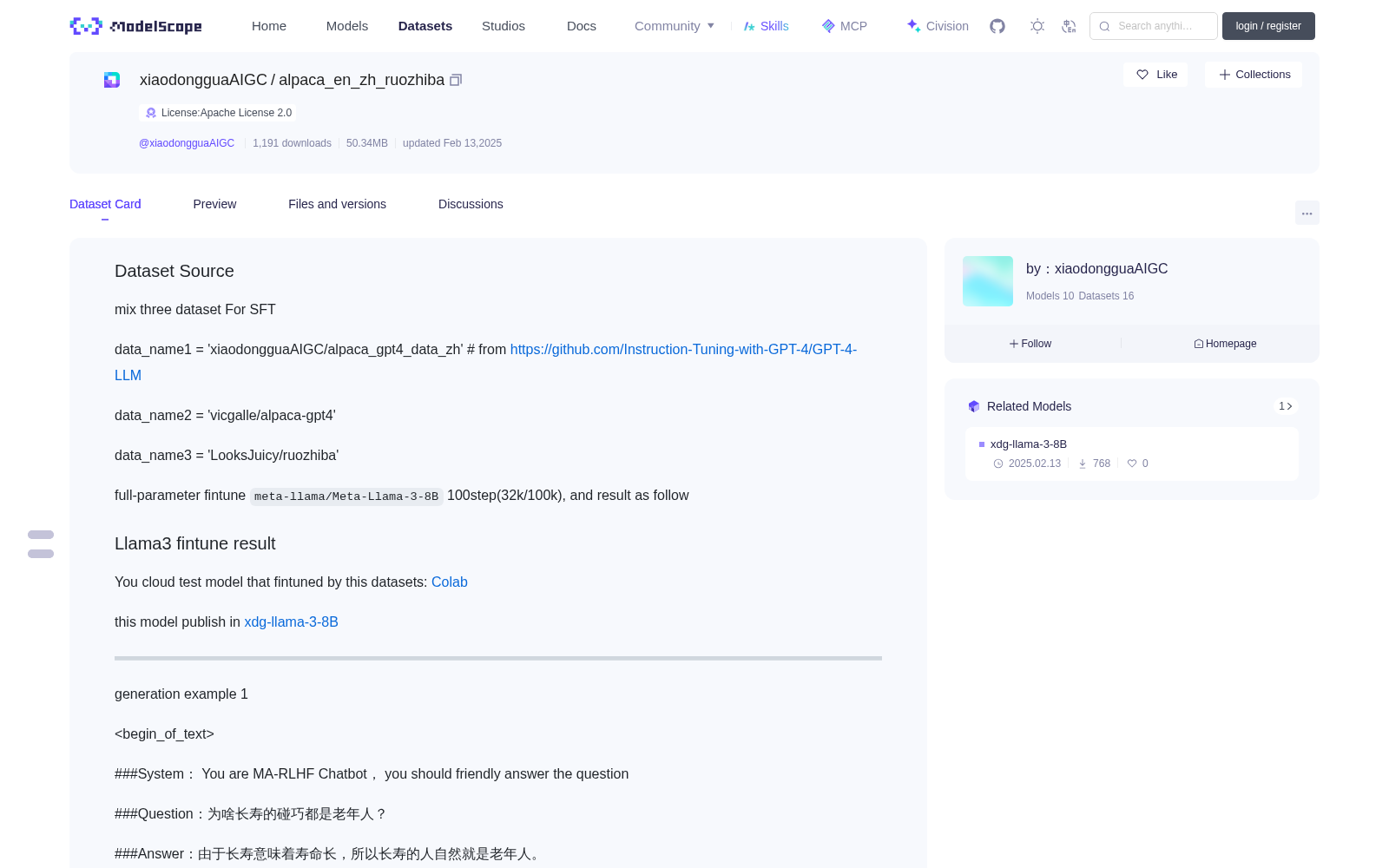Viewport: 1389px width, 868px height.
Task: Follow xiaodongguaAIGC
Action: 1030,344
